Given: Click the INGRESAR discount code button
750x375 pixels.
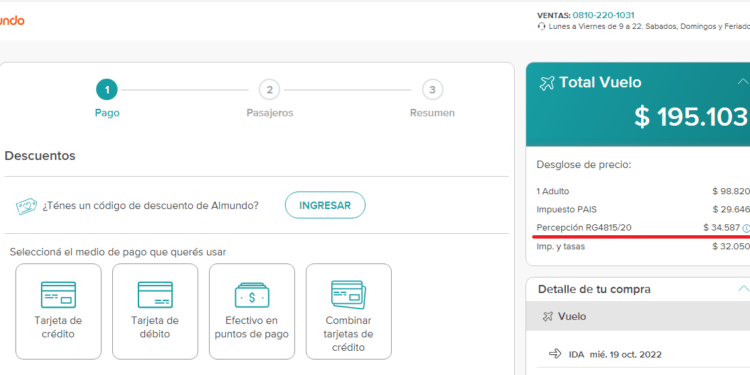Looking at the screenshot, I should point(325,205).
